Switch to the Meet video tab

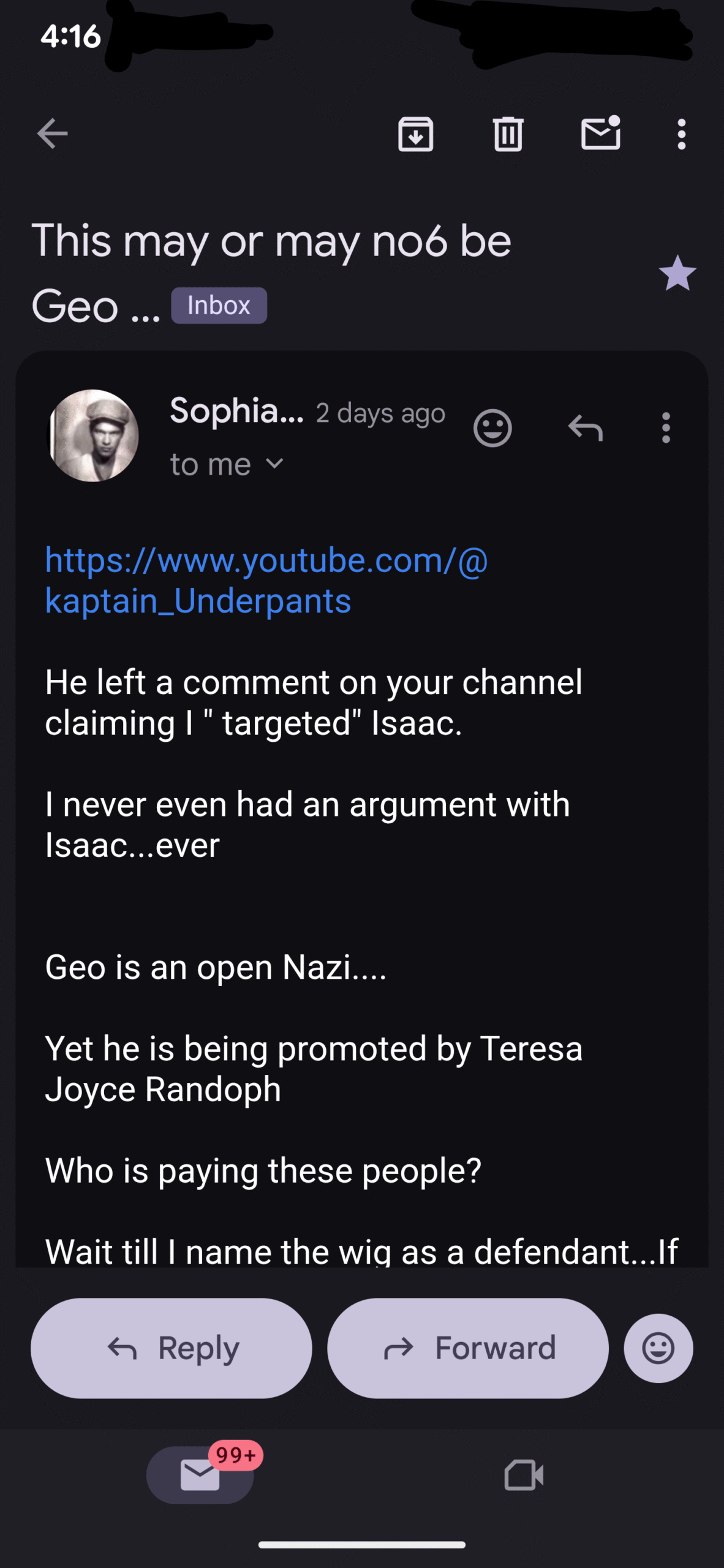(x=524, y=1475)
